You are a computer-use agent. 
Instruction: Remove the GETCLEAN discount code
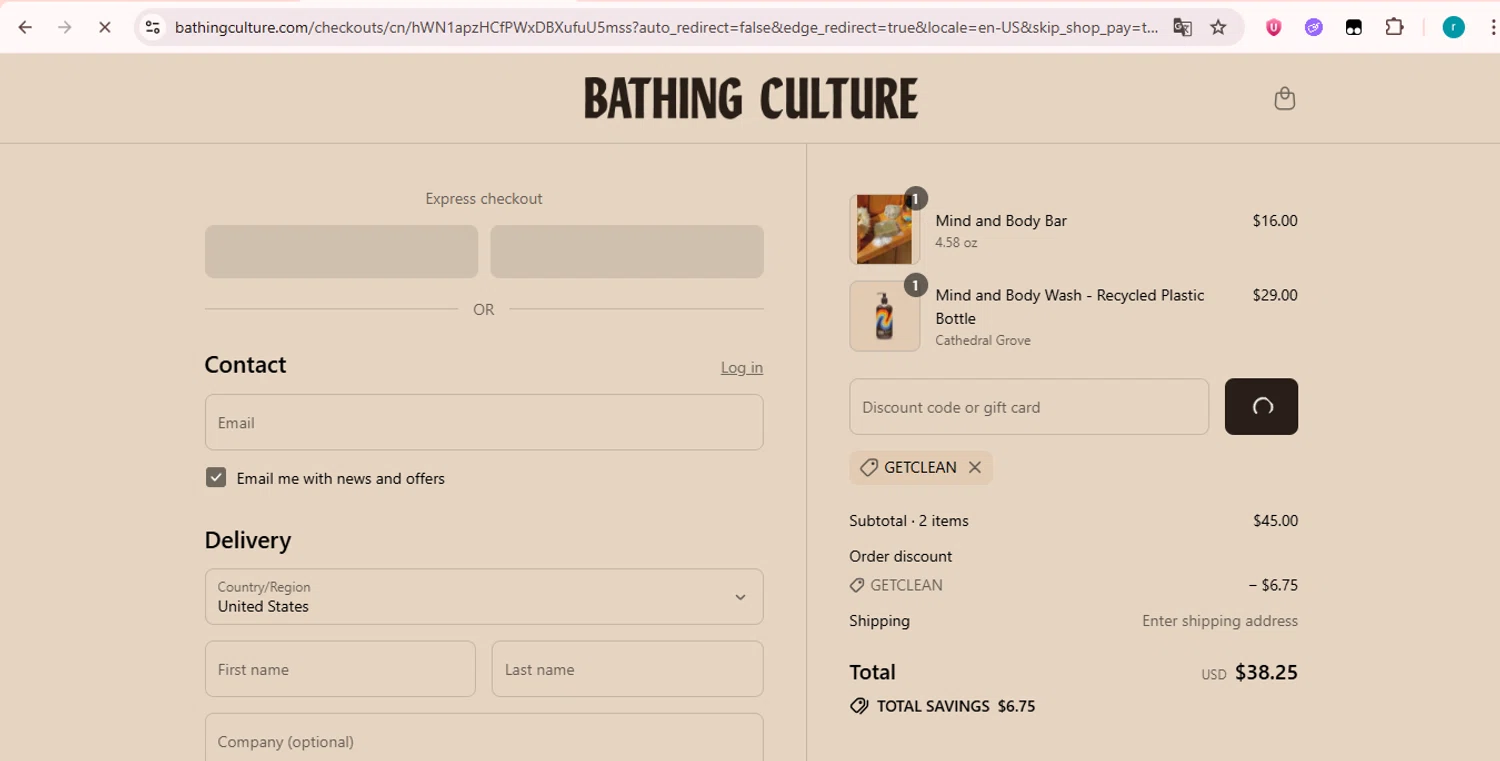click(974, 467)
